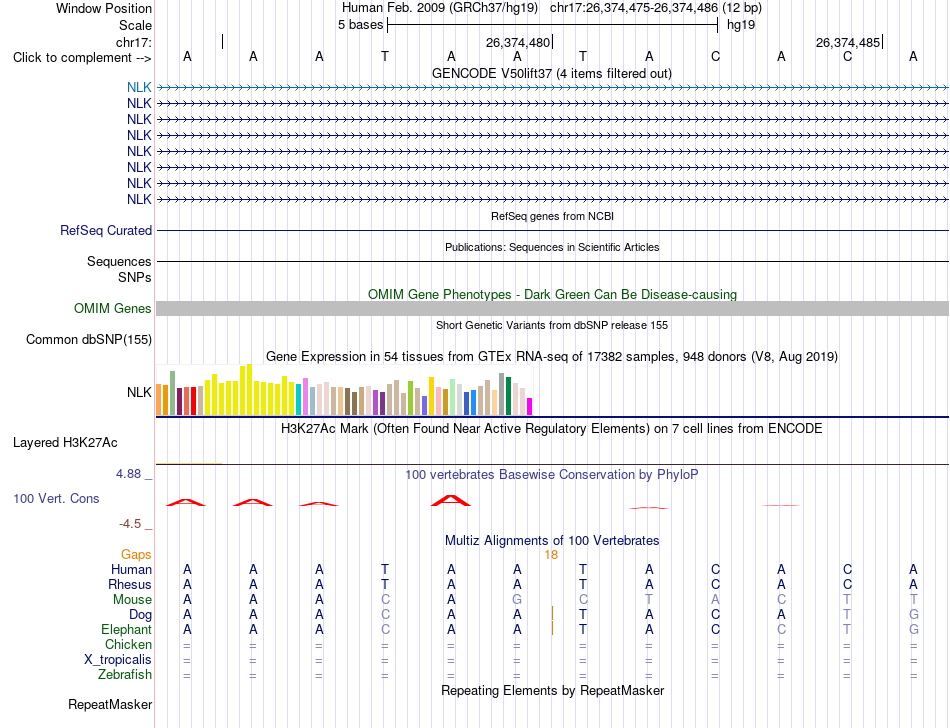Viewport: 950px width, 728px height.
Task: Click the orange Gaps label
Action: 136,555
